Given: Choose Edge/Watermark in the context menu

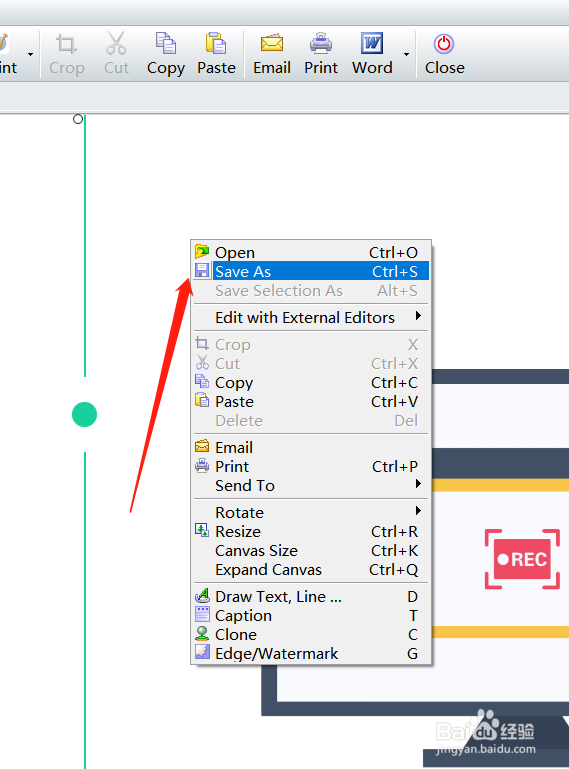Looking at the screenshot, I should [311, 654].
